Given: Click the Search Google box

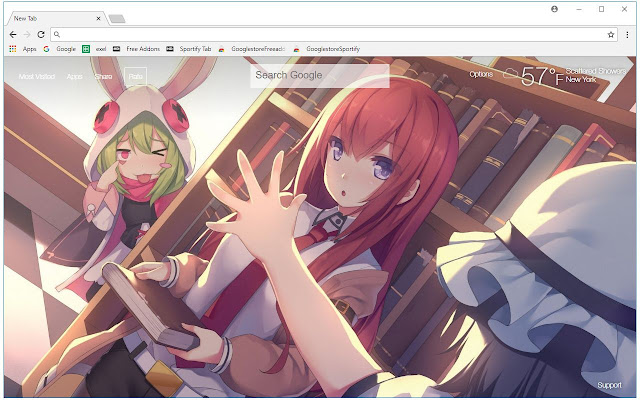Looking at the screenshot, I should click(x=320, y=76).
